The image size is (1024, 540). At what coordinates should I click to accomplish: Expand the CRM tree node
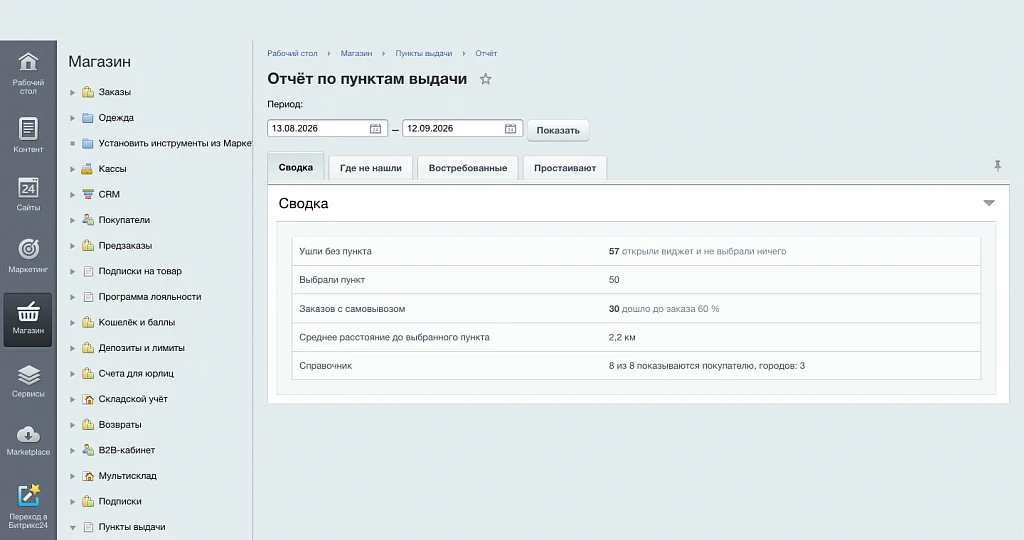(72, 195)
